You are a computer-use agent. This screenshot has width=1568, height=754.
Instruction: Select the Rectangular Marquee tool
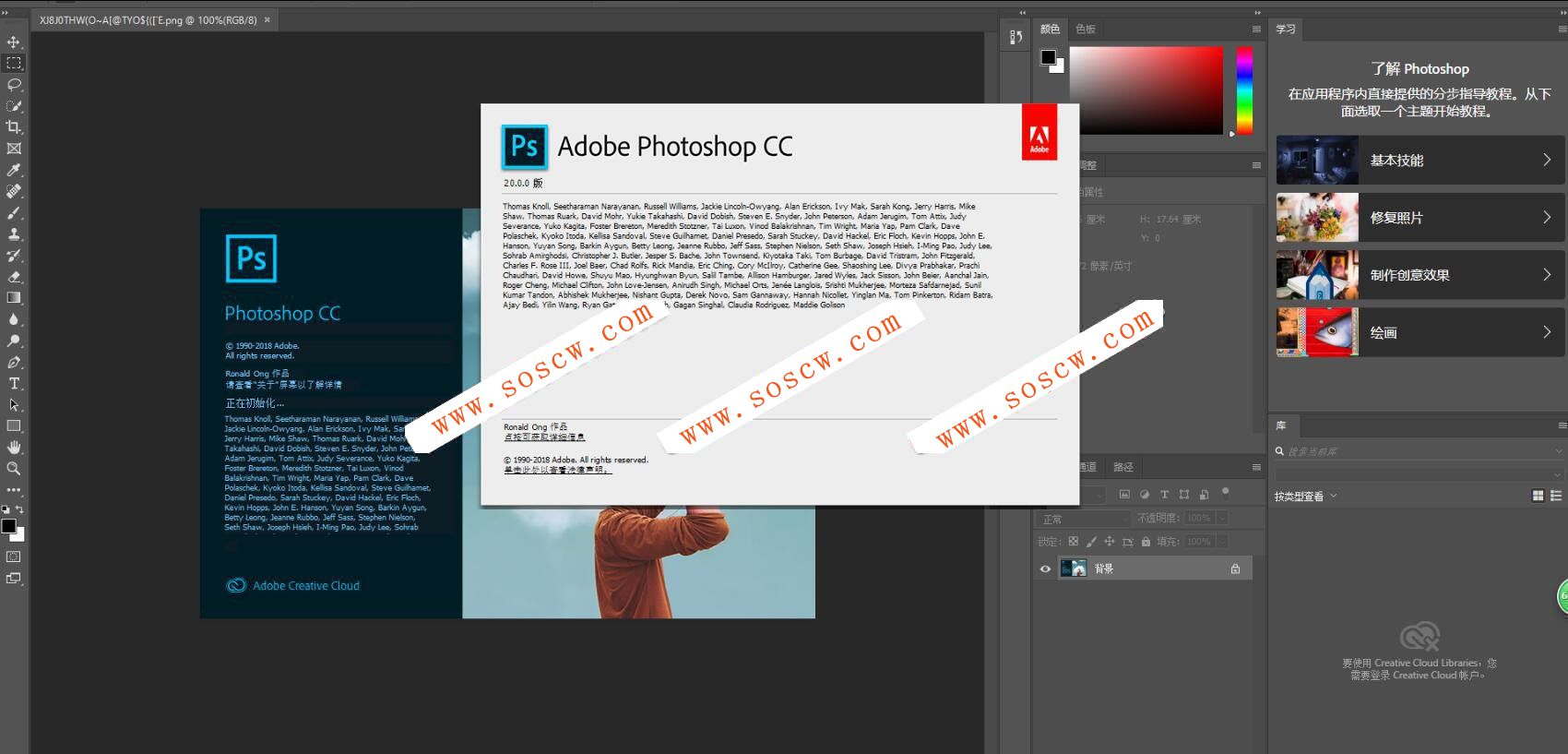[14, 63]
